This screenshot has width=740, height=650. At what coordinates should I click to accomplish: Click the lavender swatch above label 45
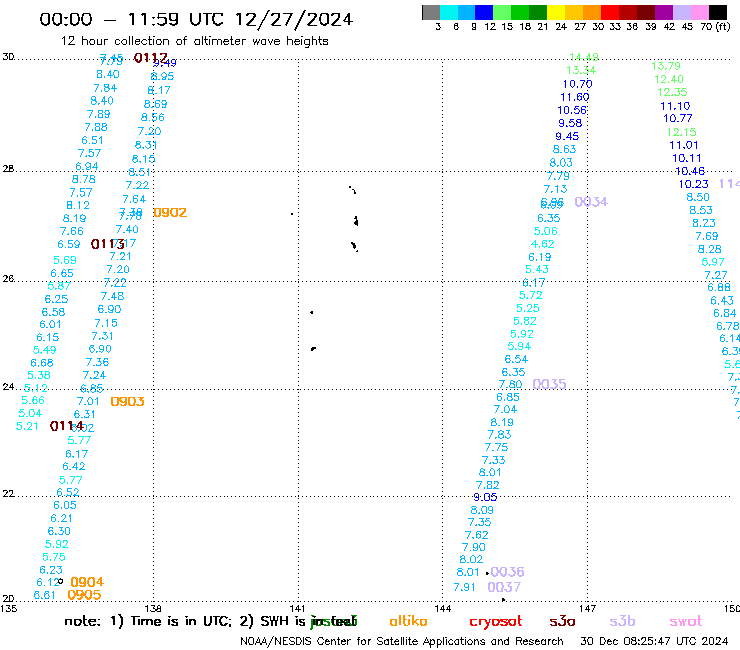682,12
